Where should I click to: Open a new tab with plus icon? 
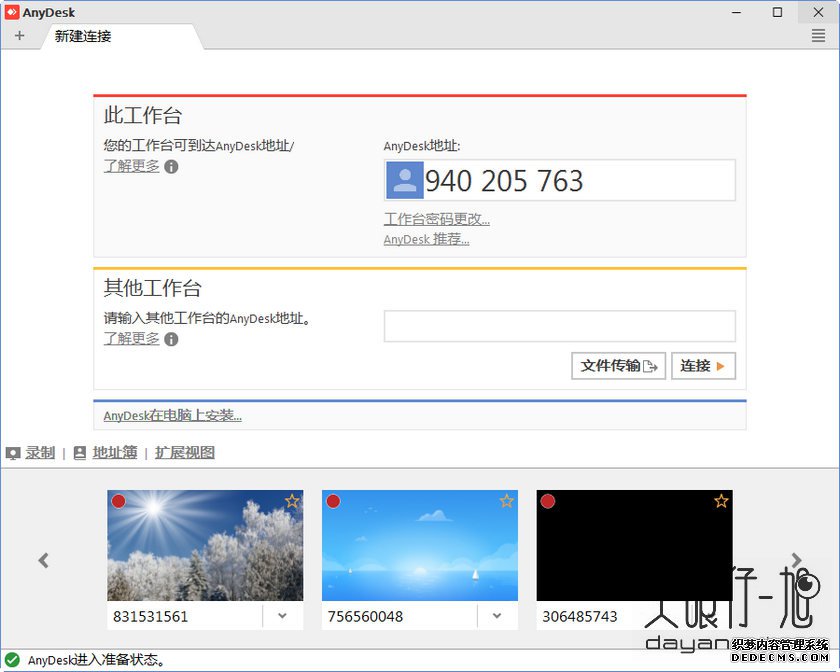20,36
